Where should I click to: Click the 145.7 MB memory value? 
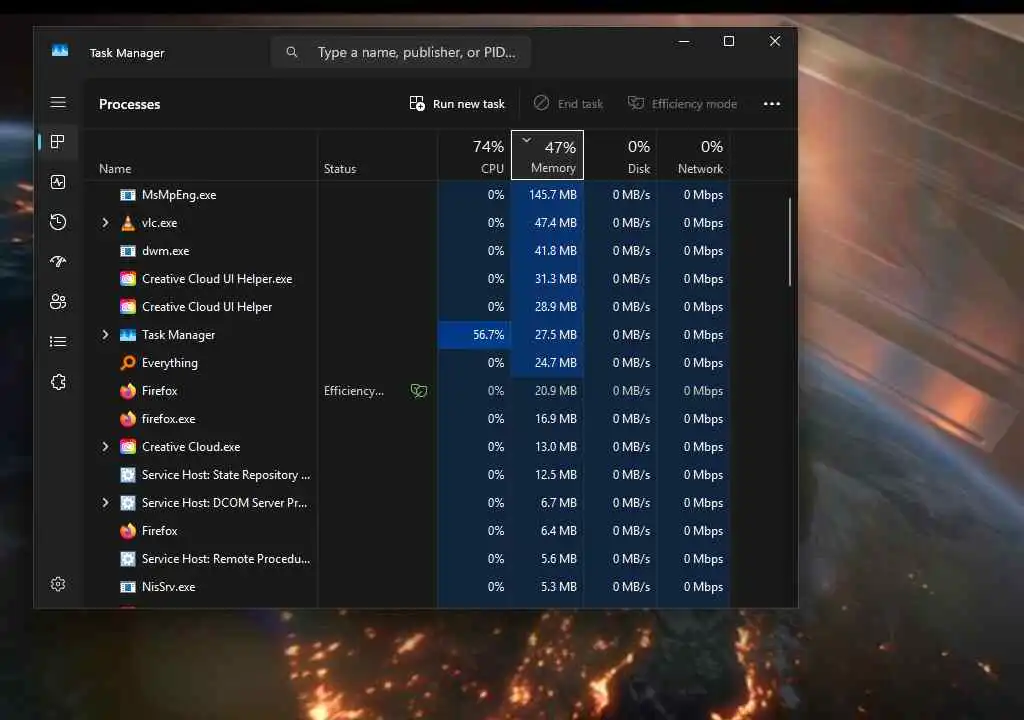point(552,195)
